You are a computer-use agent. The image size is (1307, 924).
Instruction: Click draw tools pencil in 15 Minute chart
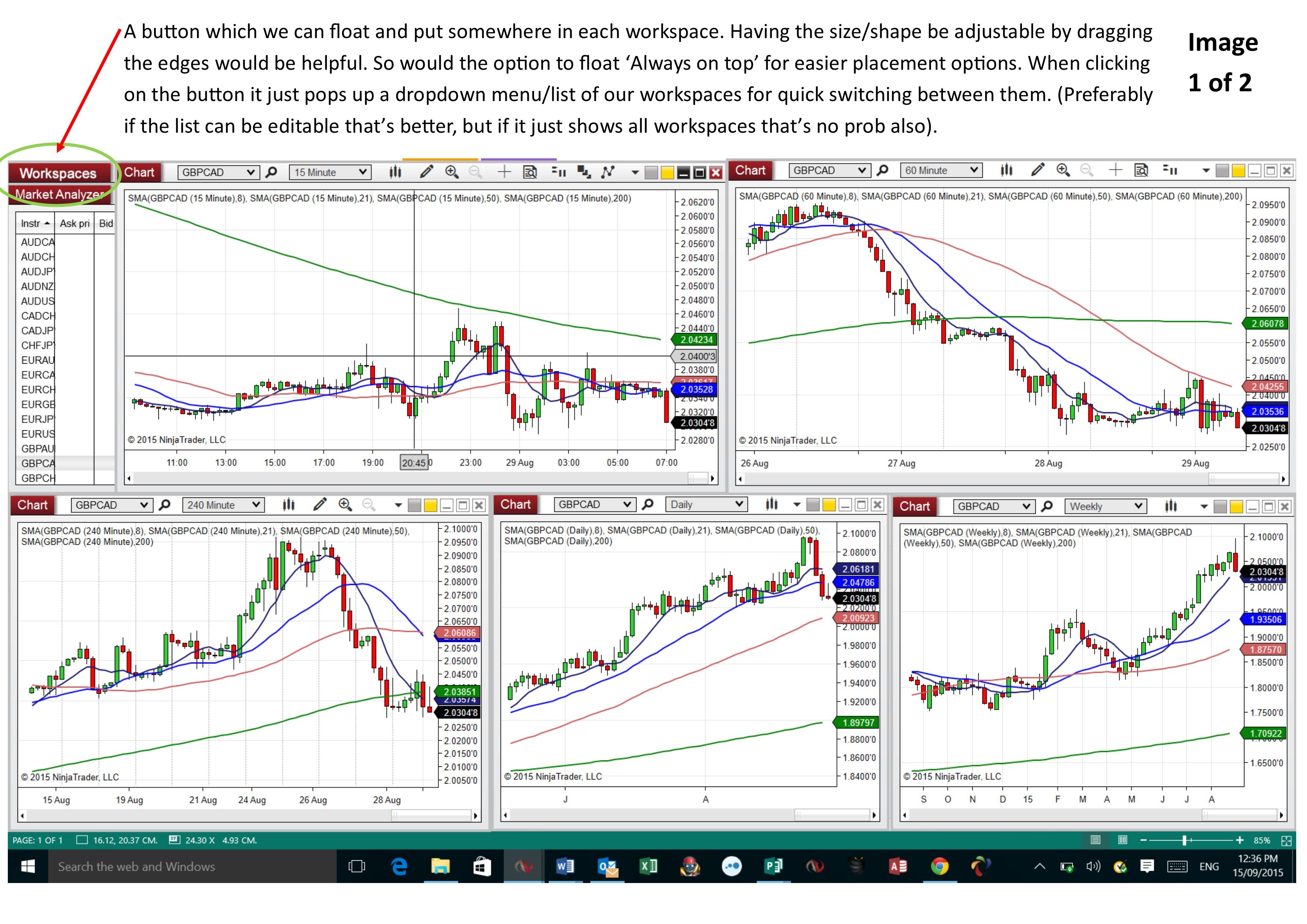point(426,172)
